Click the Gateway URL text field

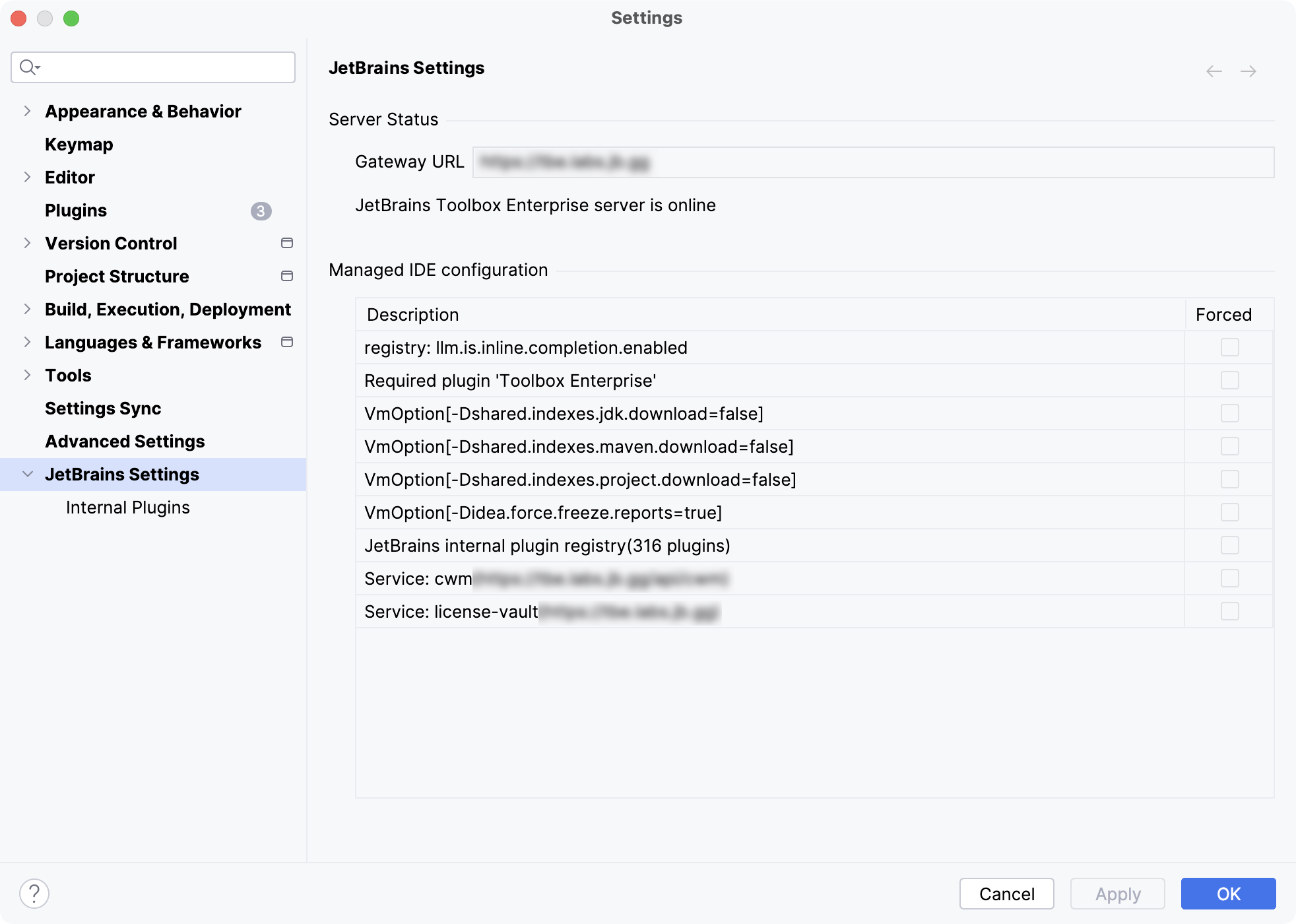click(874, 162)
